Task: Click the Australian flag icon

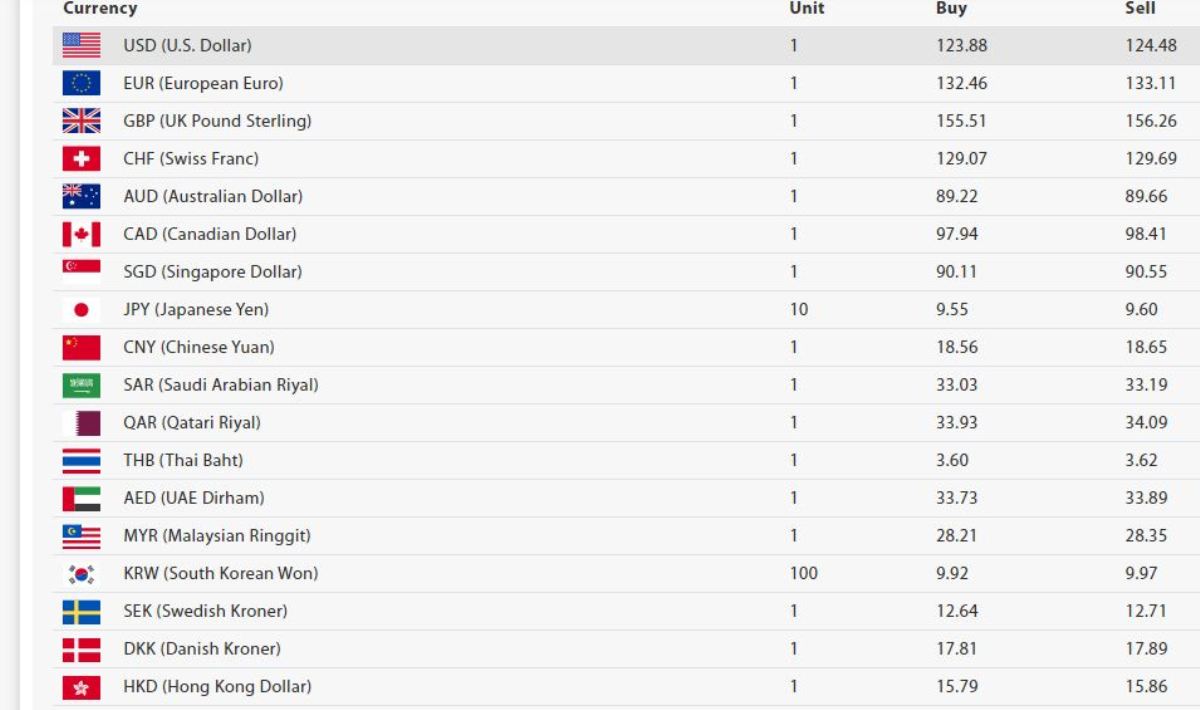Action: [81, 196]
